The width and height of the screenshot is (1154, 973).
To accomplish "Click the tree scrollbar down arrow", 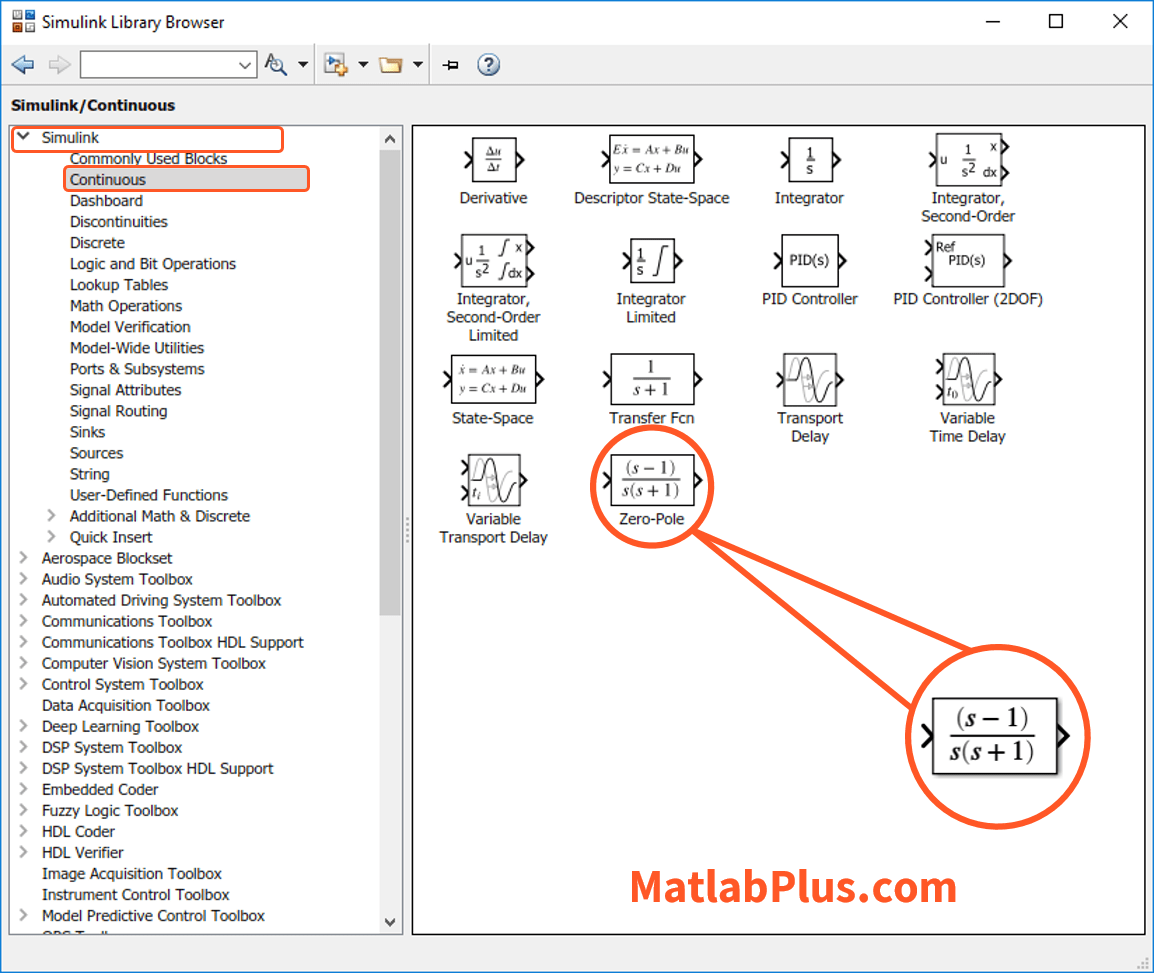I will tap(390, 921).
